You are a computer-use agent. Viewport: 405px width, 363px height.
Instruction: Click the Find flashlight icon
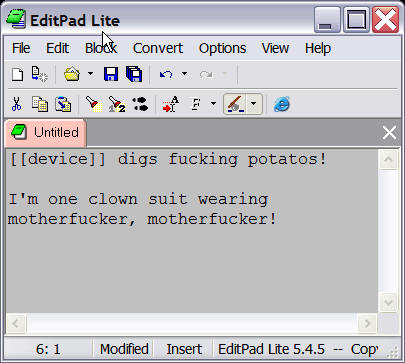pos(94,104)
